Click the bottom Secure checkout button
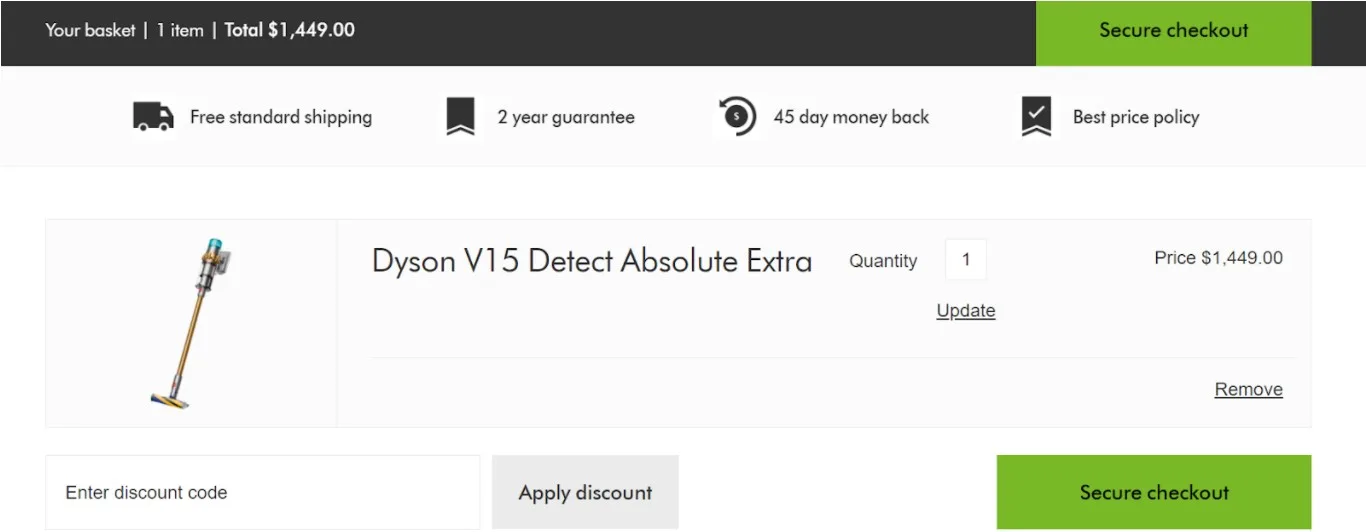This screenshot has width=1366, height=532. pos(1153,492)
